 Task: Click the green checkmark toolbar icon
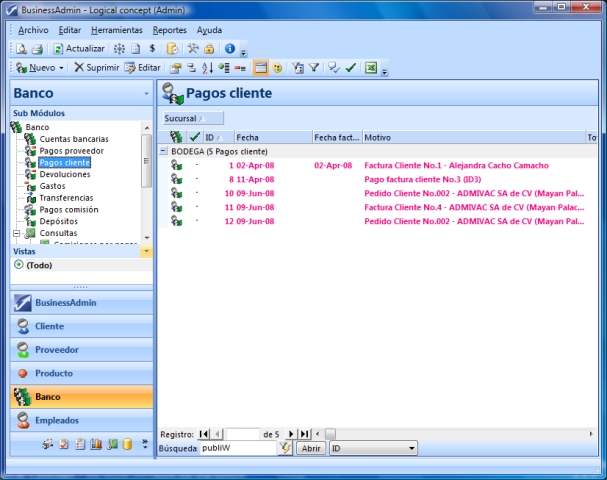click(351, 68)
